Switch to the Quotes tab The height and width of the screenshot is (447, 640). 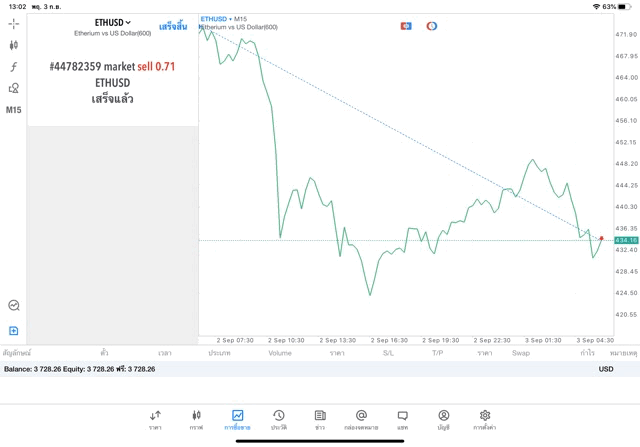[155, 419]
